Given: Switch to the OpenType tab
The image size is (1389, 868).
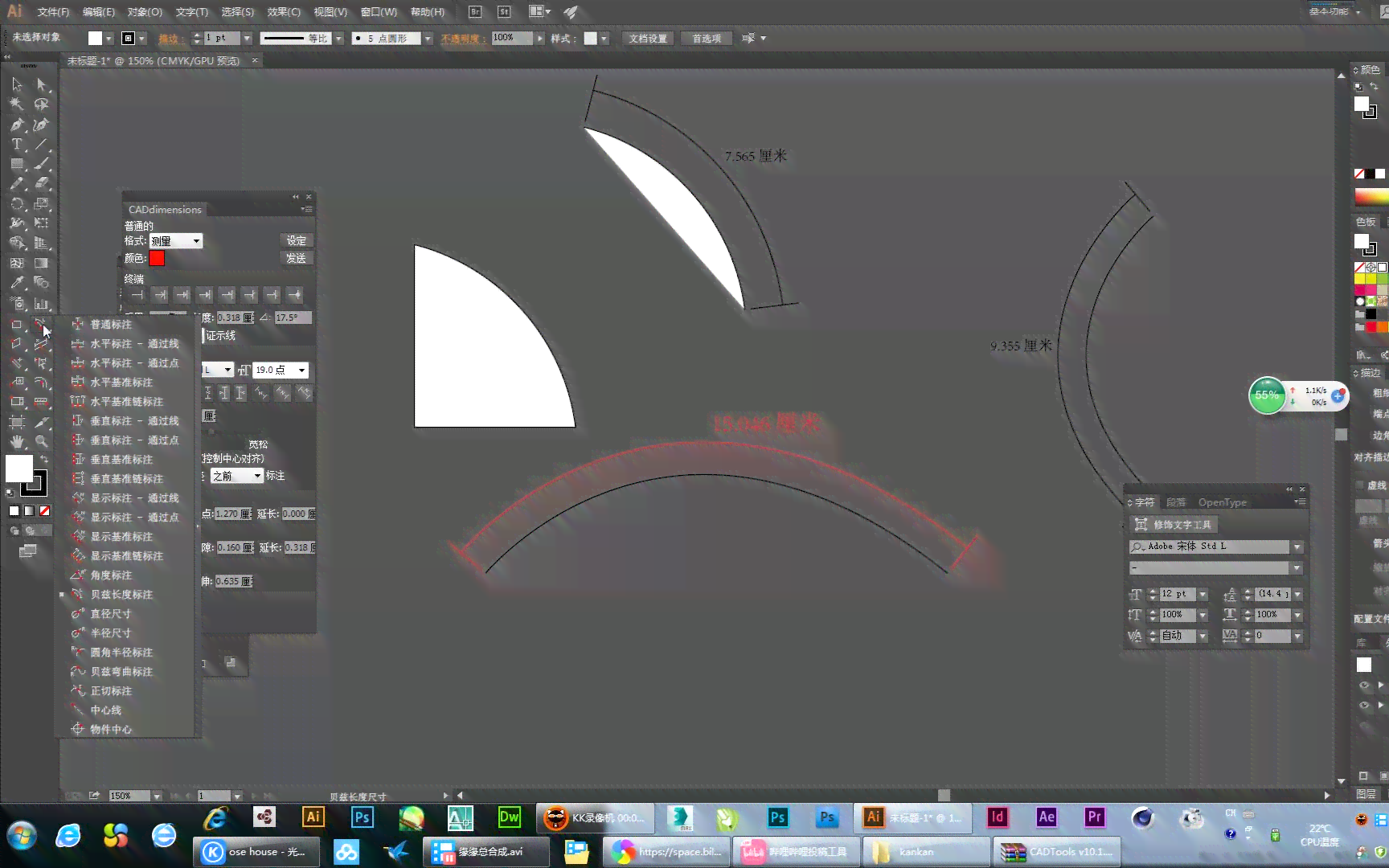Looking at the screenshot, I should click(1222, 502).
